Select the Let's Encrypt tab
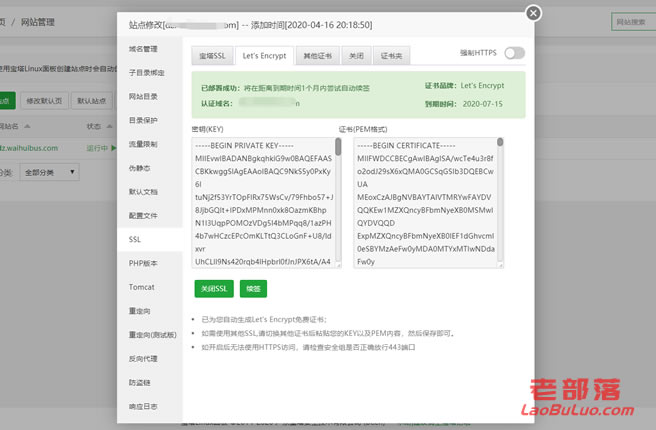The image size is (656, 430). point(264,56)
